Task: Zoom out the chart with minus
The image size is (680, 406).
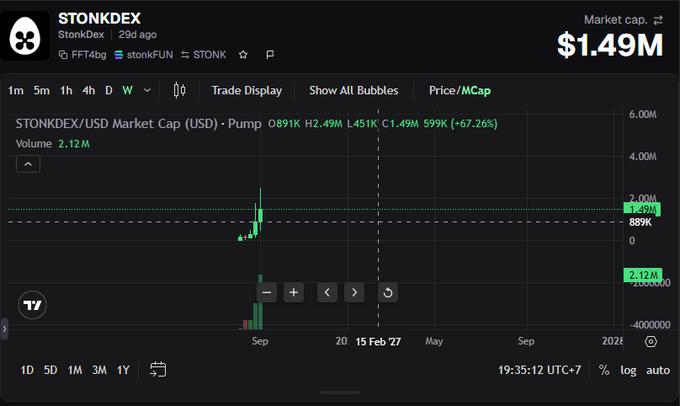Action: click(267, 292)
